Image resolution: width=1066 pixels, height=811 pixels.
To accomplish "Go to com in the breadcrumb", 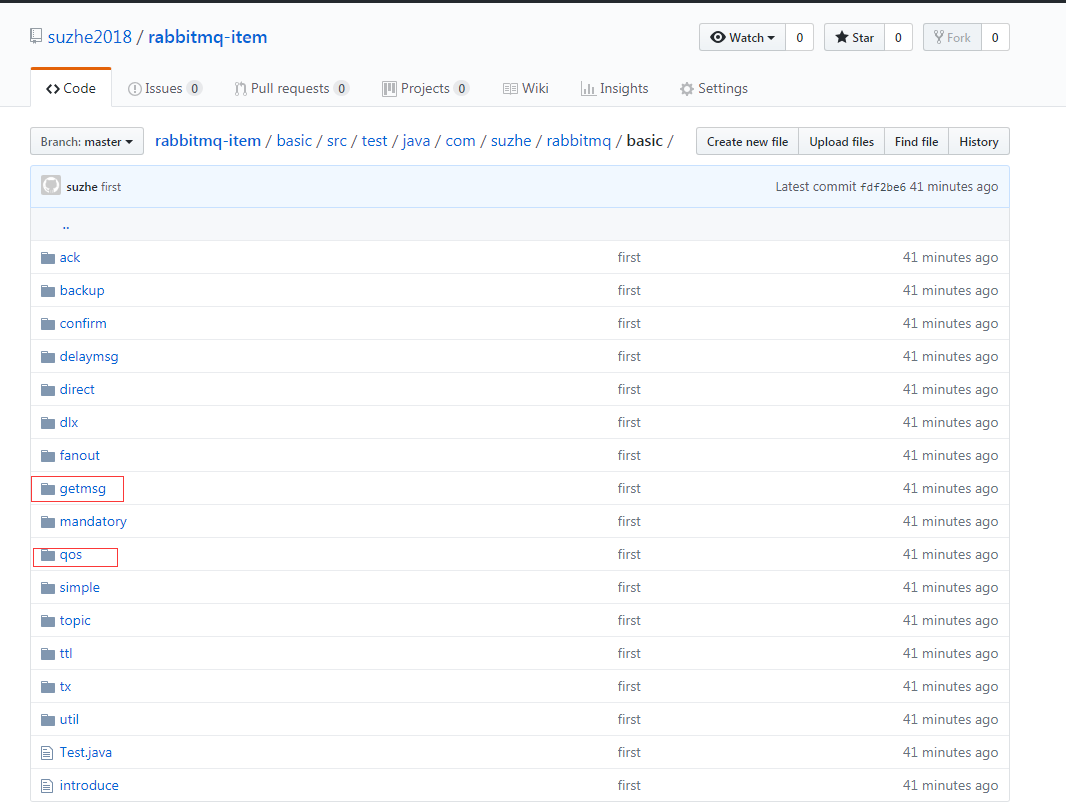I will click(x=460, y=141).
